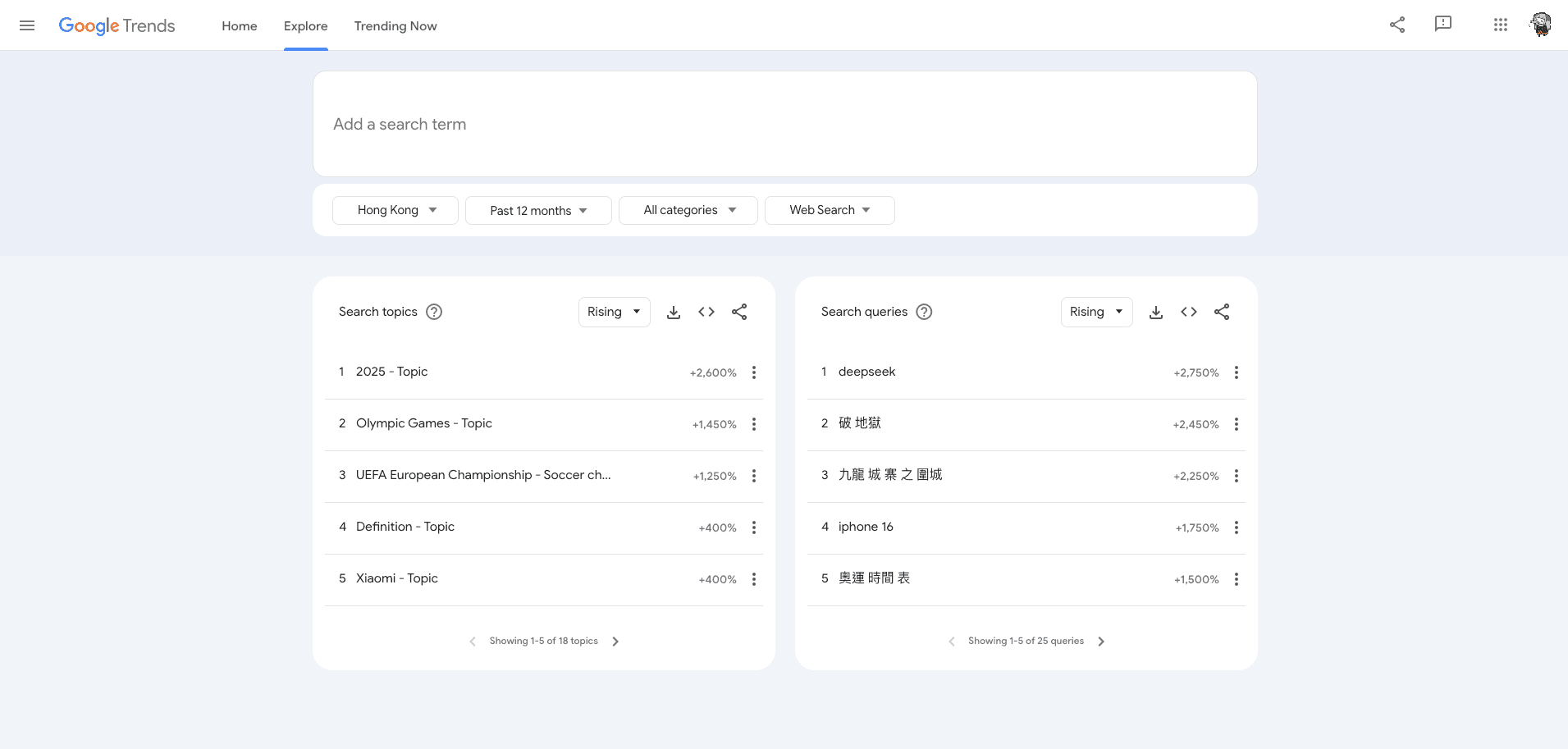The image size is (1568, 749).
Task: Open the send feedback icon
Action: (x=1443, y=25)
